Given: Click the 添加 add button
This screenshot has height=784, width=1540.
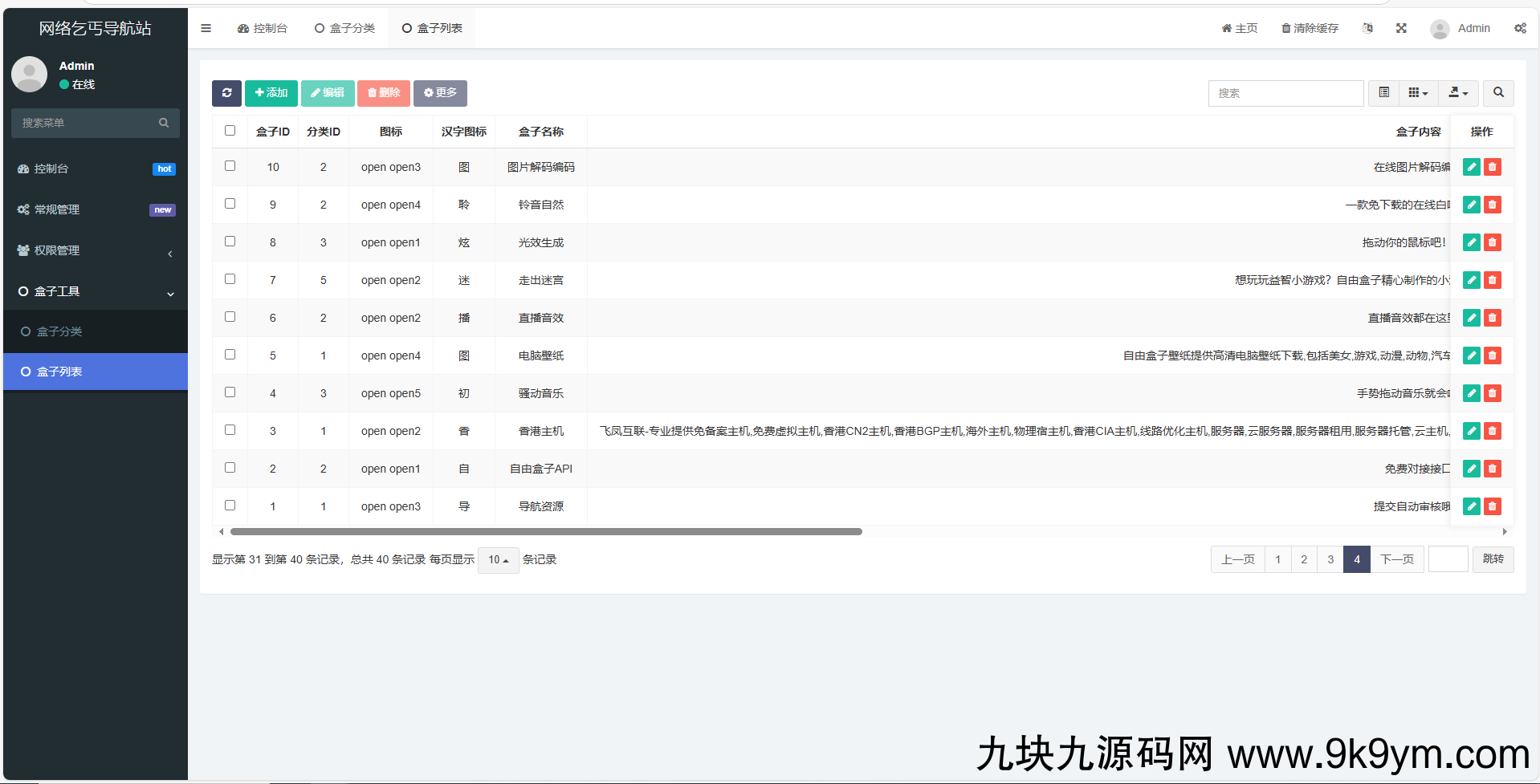Looking at the screenshot, I should (x=271, y=93).
